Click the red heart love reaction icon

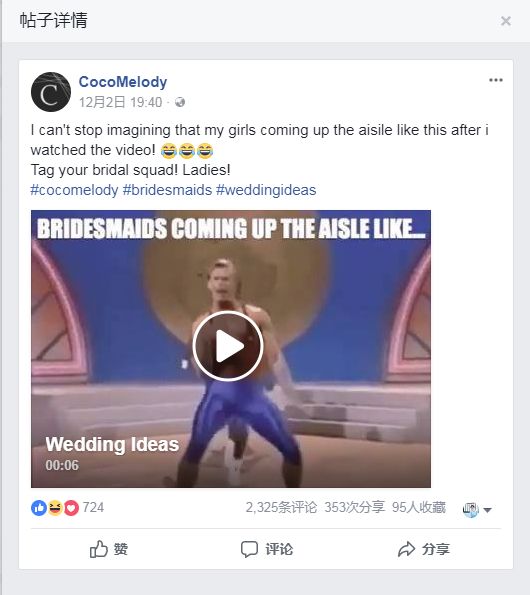[x=71, y=508]
